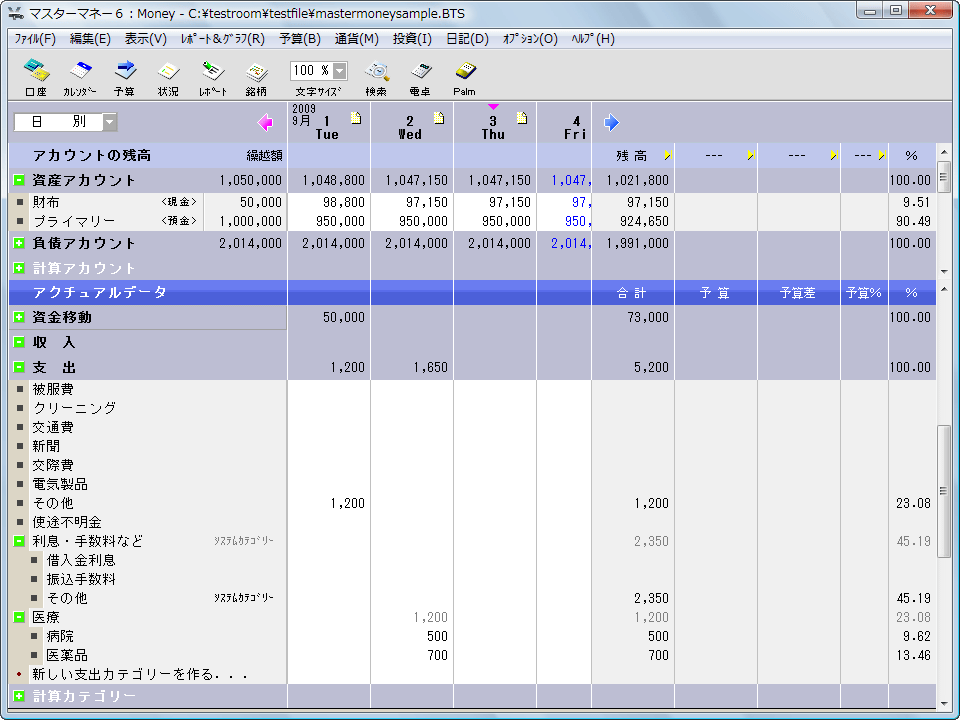
Task: Open the 編集(E) menu
Action: 90,39
